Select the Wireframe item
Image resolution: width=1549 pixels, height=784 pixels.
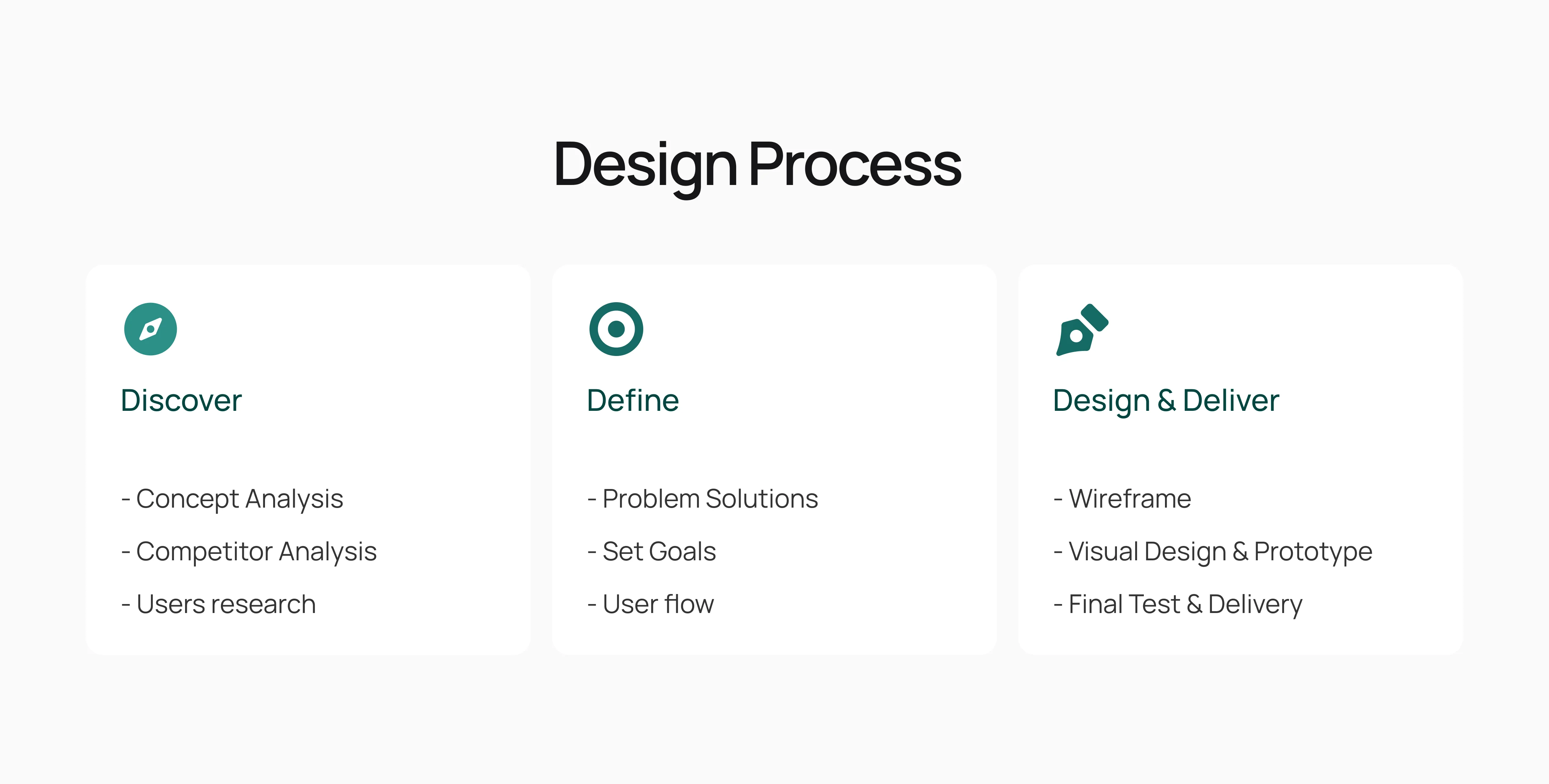coord(1122,499)
